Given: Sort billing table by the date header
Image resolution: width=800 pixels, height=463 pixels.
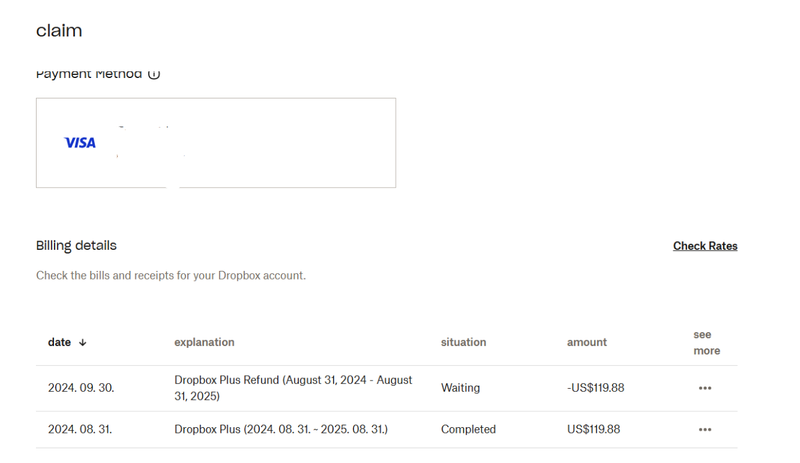Looking at the screenshot, I should [x=59, y=342].
